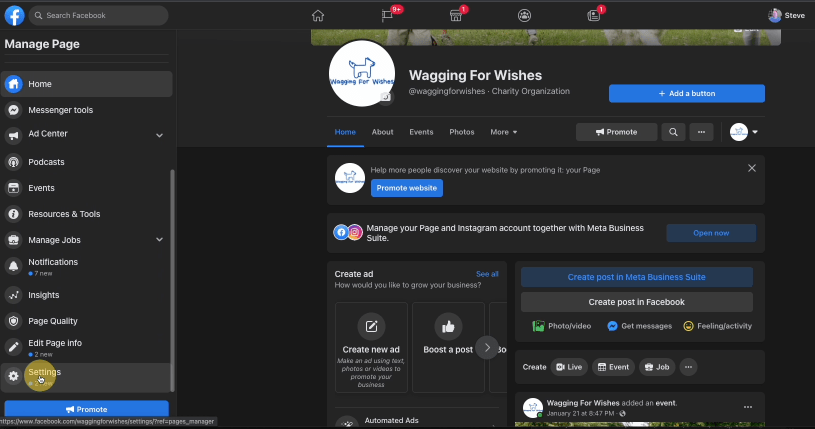Click Open now for Meta Business Suite
The image size is (815, 429).
(711, 233)
